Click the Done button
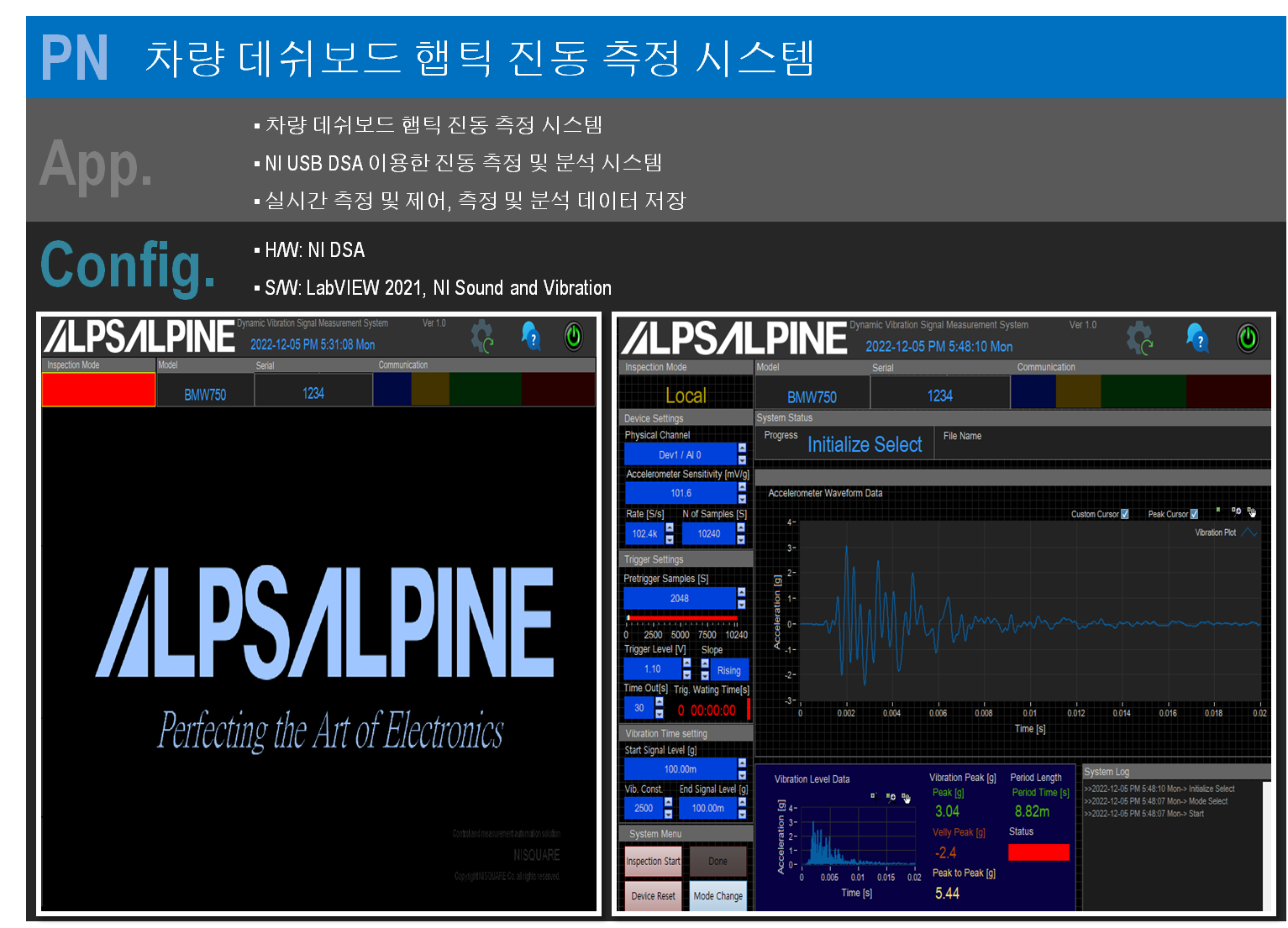This screenshot has width=1288, height=928. click(x=718, y=862)
